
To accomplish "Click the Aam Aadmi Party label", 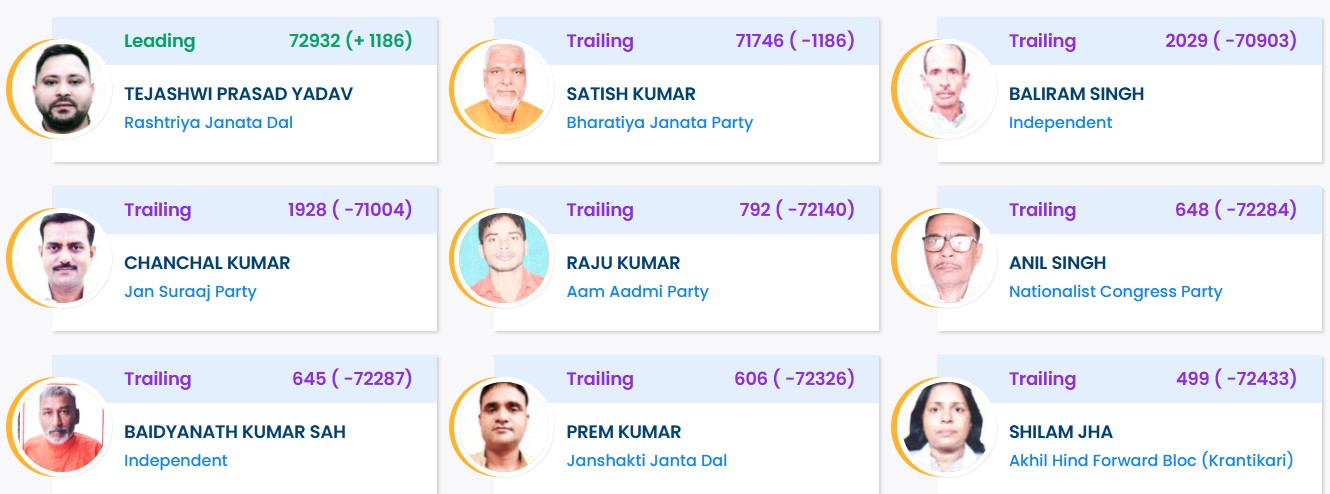I will (637, 292).
